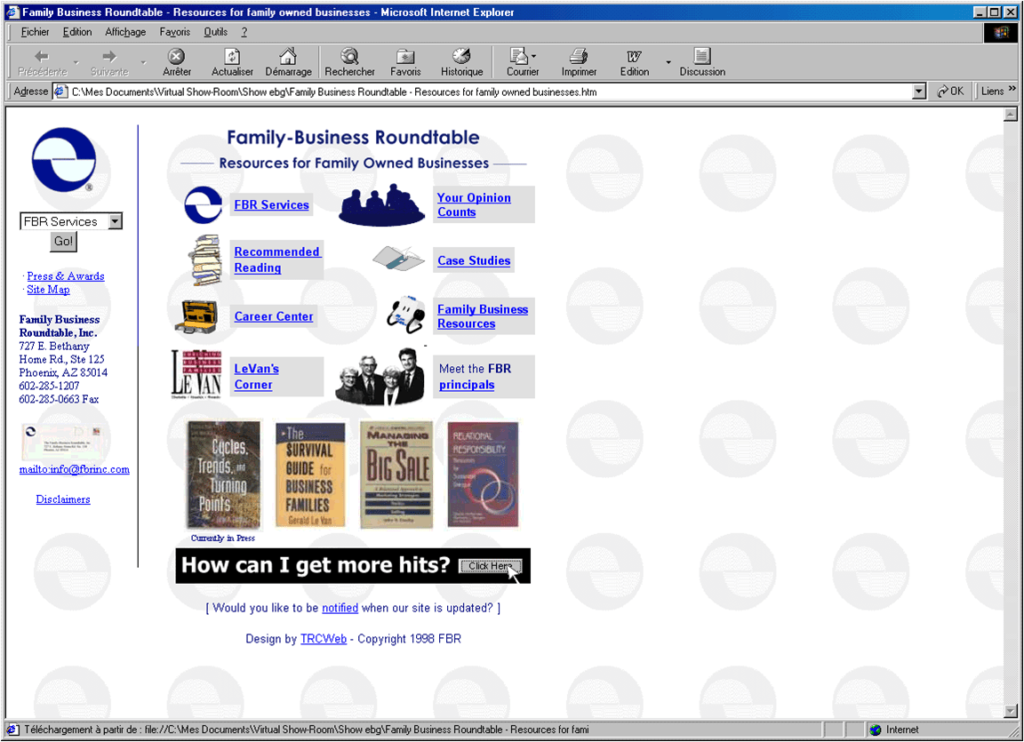Open the Edition menu in menu bar

pyautogui.click(x=77, y=32)
